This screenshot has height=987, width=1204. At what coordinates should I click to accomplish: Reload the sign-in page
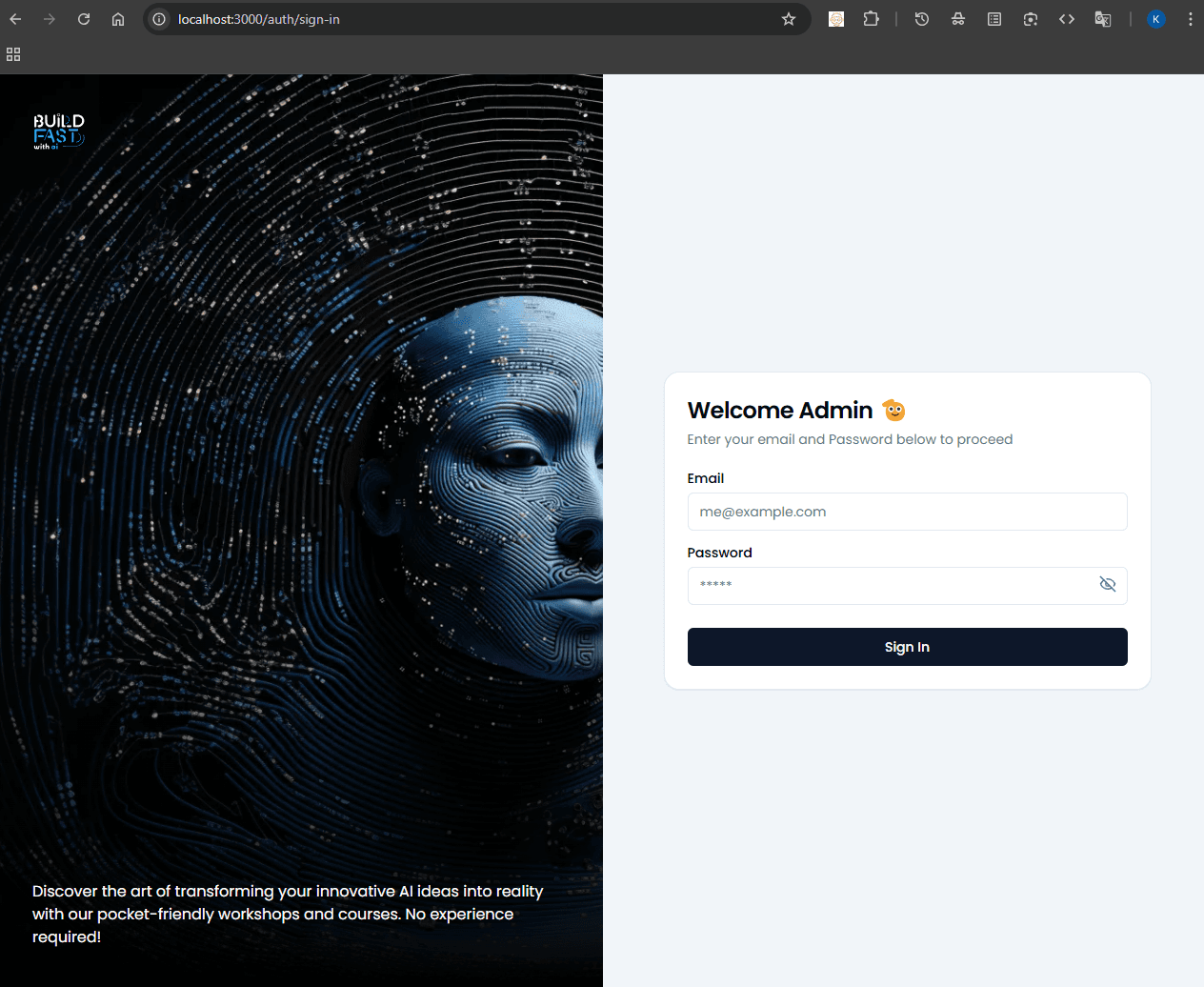(84, 19)
